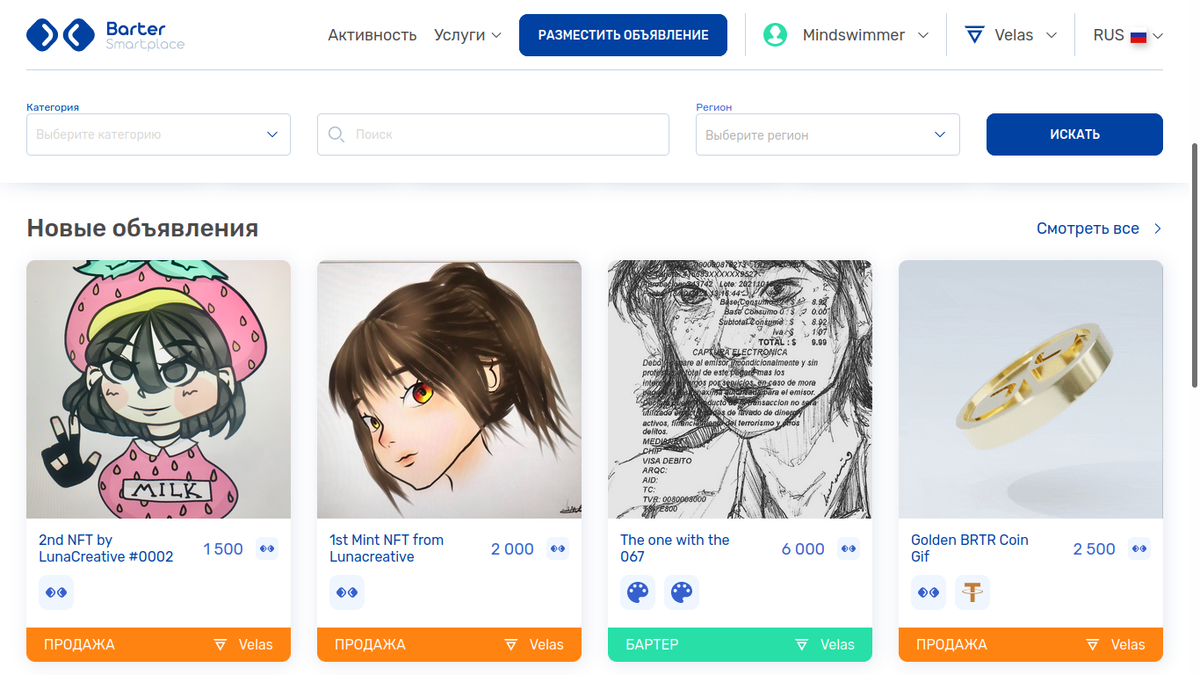The width and height of the screenshot is (1200, 675).
Task: Click the Velas triangle icon in header
Action: pyautogui.click(x=975, y=35)
